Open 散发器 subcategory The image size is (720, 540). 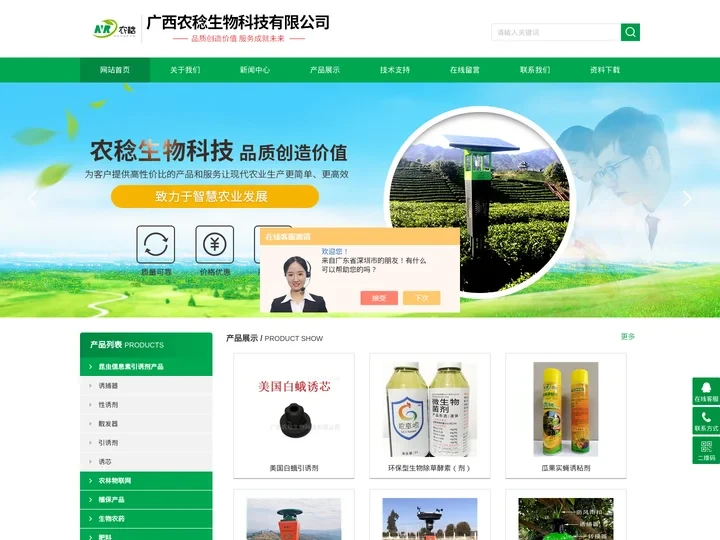(146, 423)
